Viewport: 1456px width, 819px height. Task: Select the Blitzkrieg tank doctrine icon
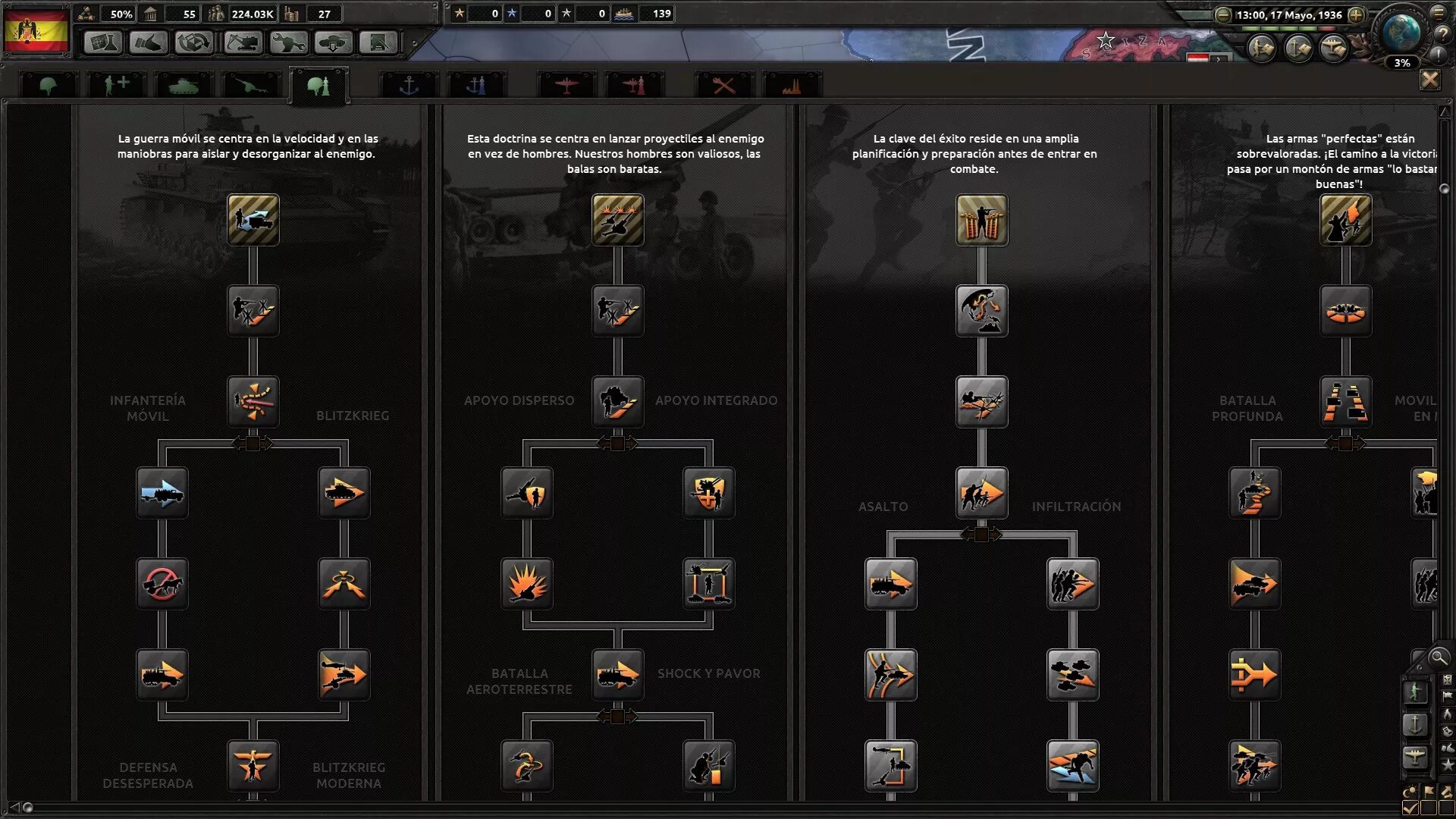tap(344, 493)
